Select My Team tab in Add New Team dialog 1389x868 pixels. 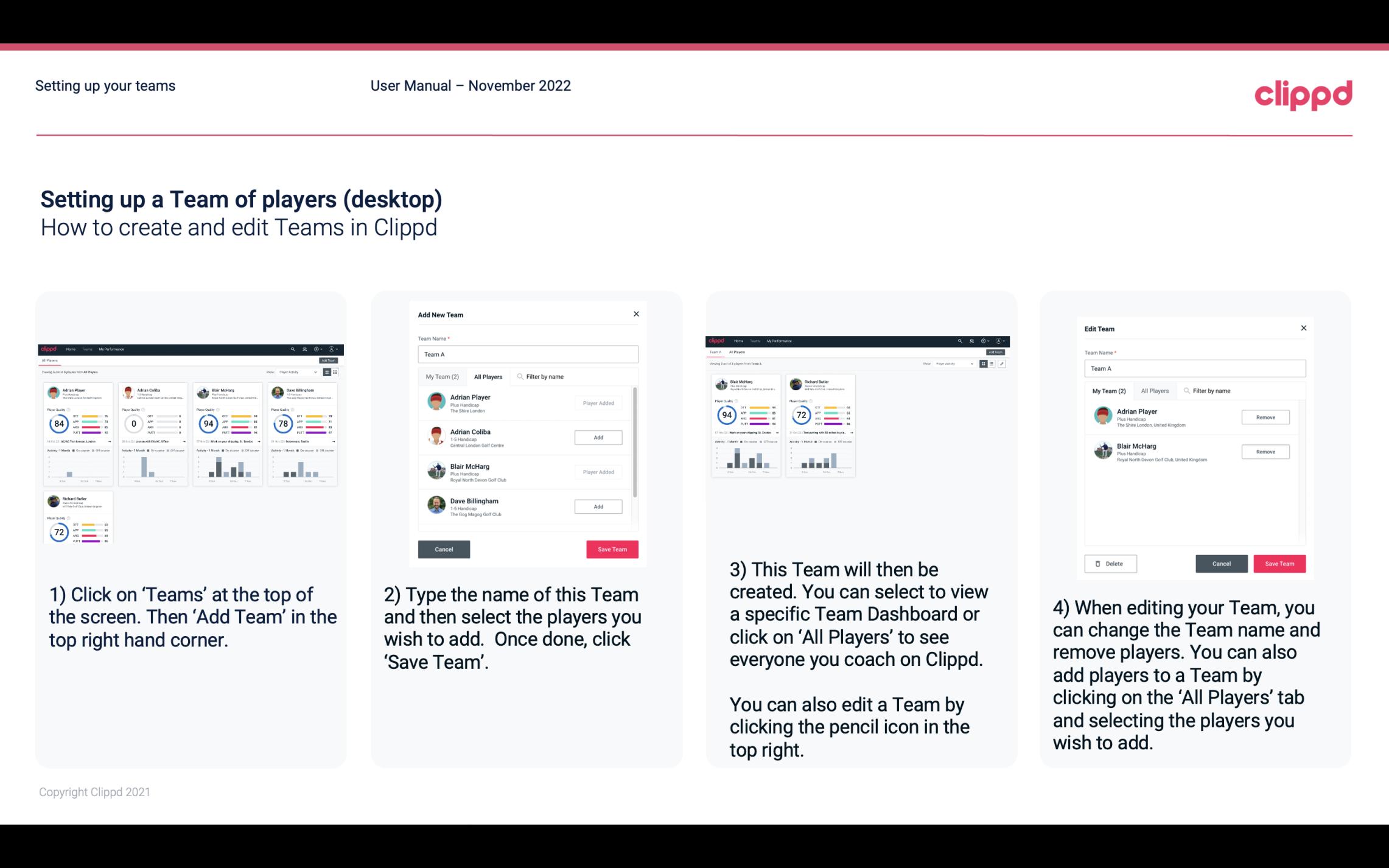pos(441,376)
